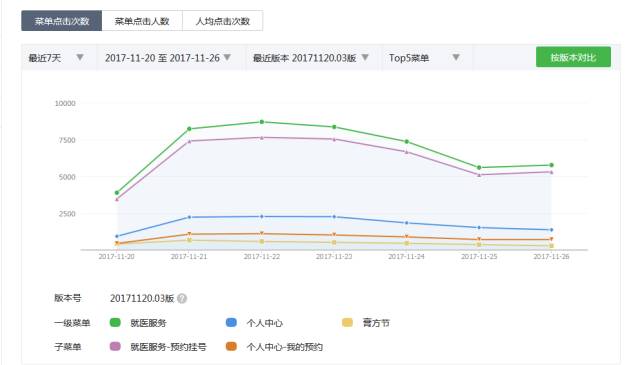Click the 一级菜单 label

pyautogui.click(x=72, y=323)
